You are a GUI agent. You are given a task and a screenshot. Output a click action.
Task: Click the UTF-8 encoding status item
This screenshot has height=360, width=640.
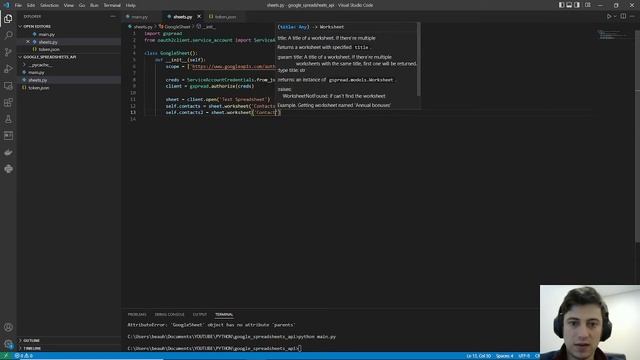tap(524, 356)
